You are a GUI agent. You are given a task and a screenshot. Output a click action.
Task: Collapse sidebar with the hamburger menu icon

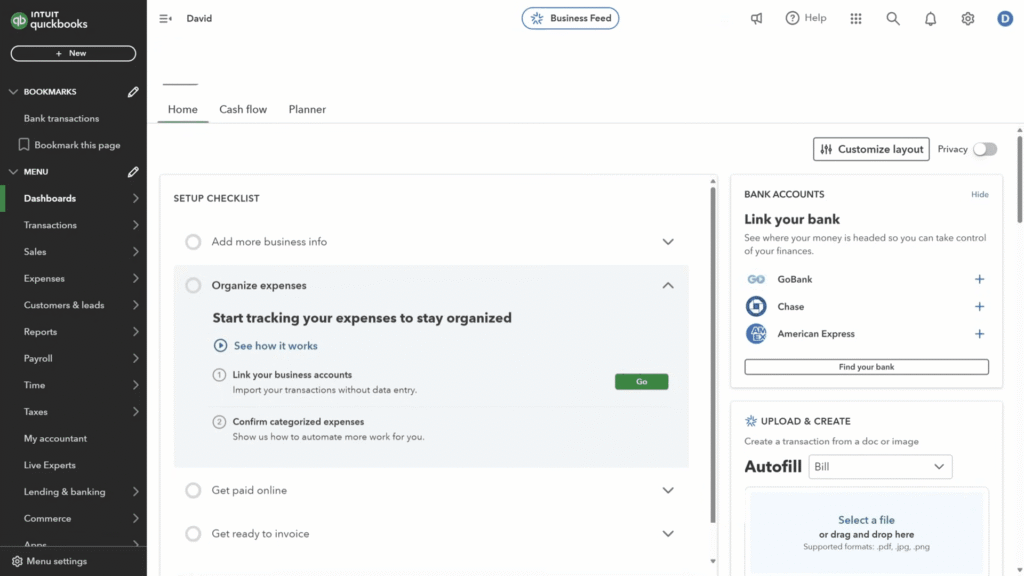[166, 19]
